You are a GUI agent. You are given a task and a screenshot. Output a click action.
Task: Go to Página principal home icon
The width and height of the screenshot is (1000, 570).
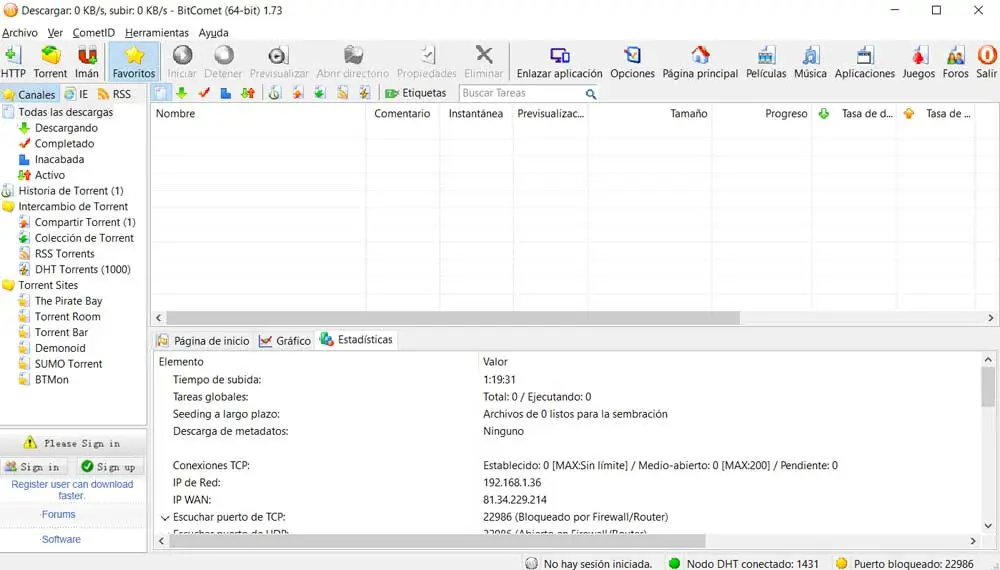point(700,62)
